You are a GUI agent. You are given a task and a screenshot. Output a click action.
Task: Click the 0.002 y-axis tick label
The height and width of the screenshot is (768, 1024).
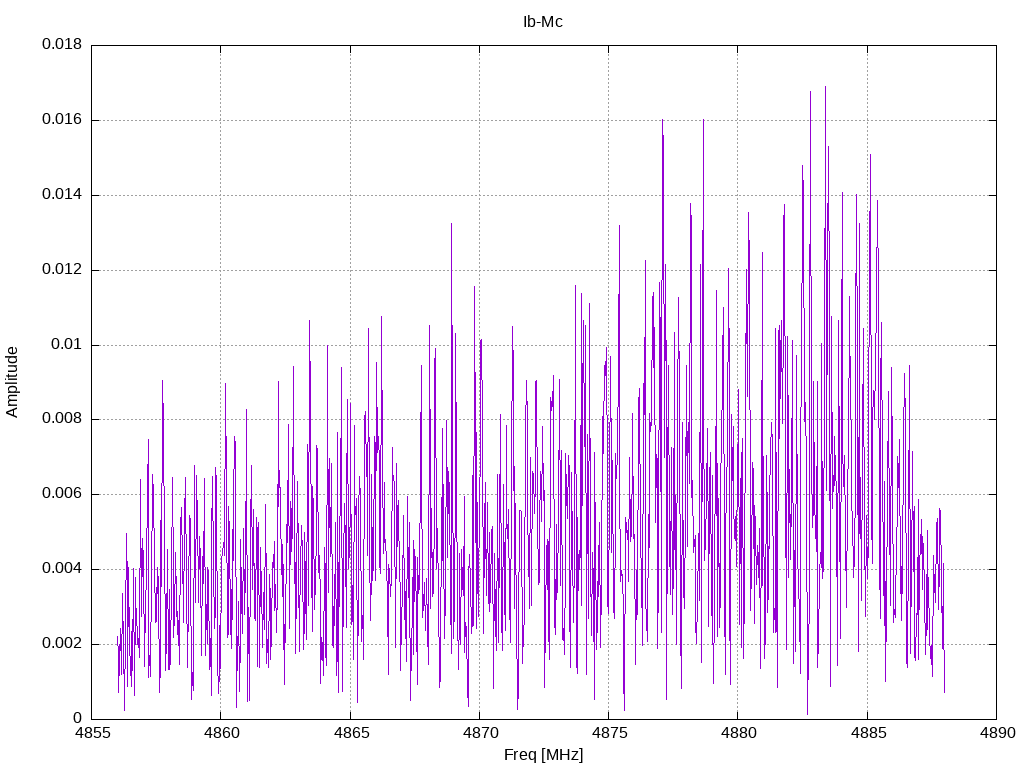(x=62, y=643)
